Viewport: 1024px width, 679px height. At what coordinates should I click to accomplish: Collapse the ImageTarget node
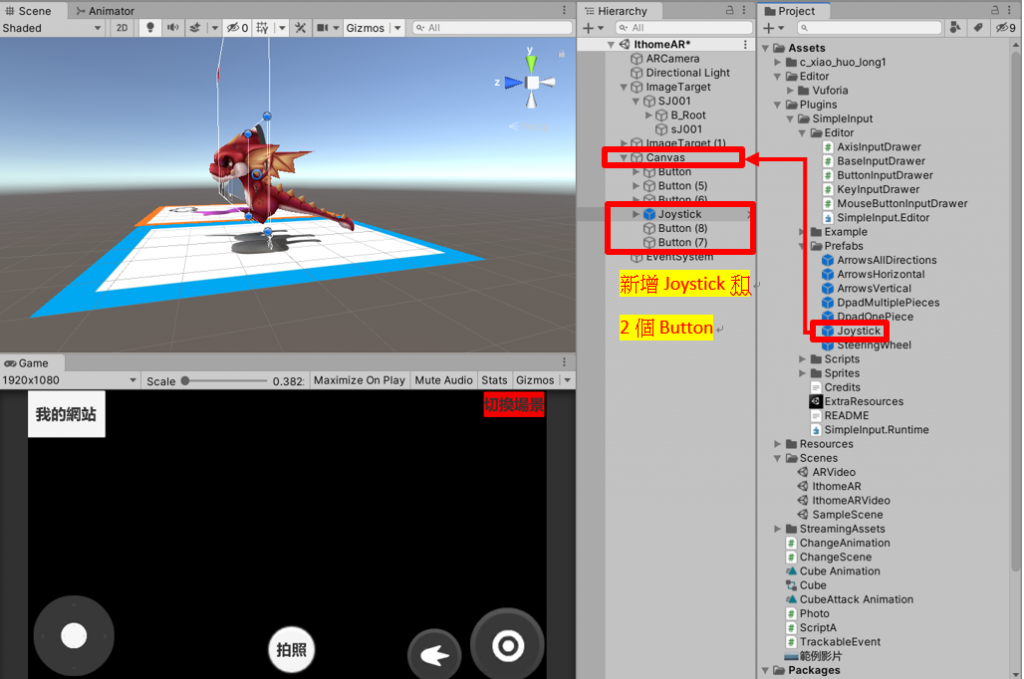(x=624, y=87)
